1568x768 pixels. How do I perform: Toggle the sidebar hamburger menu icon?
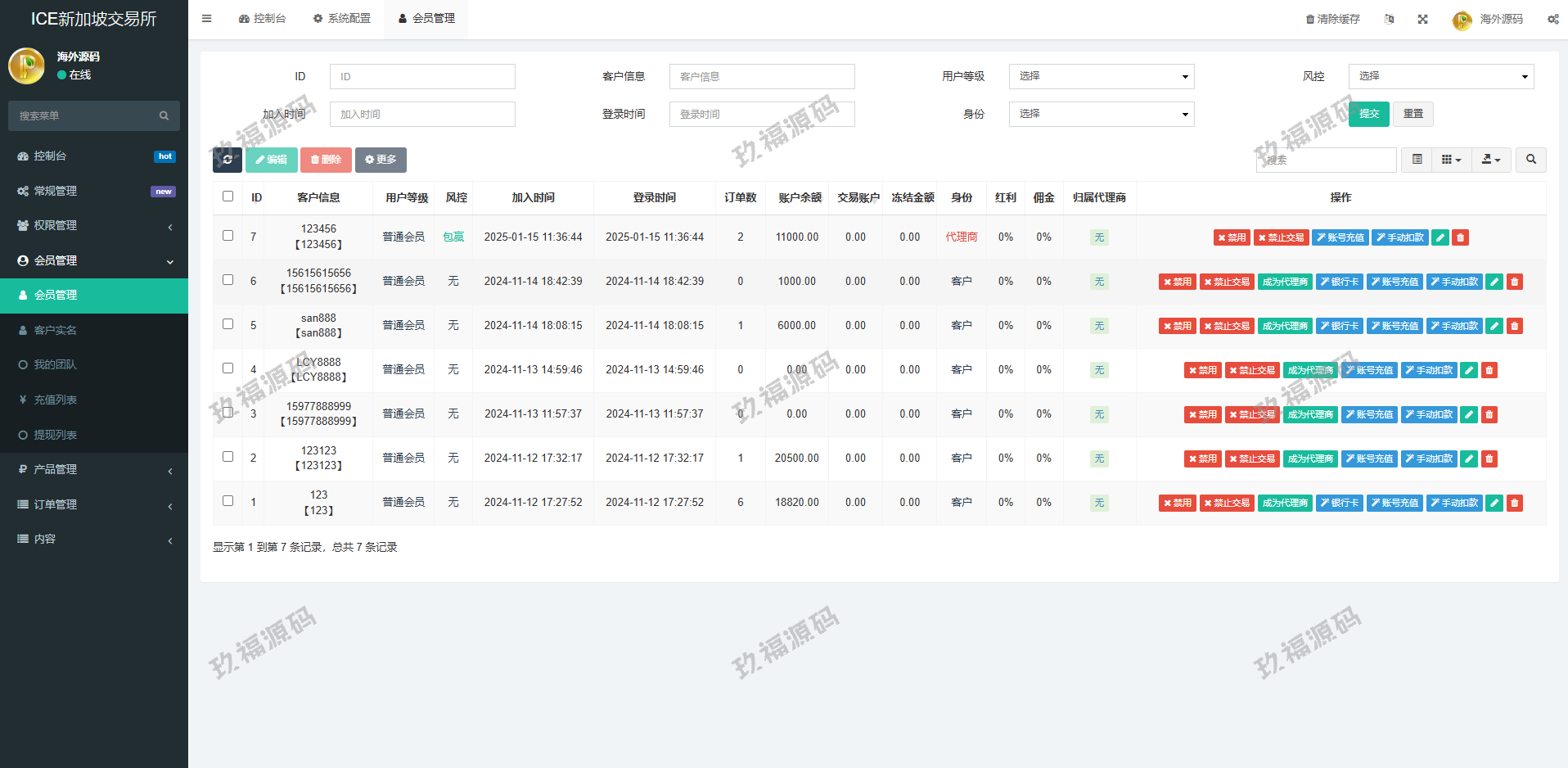tap(207, 18)
